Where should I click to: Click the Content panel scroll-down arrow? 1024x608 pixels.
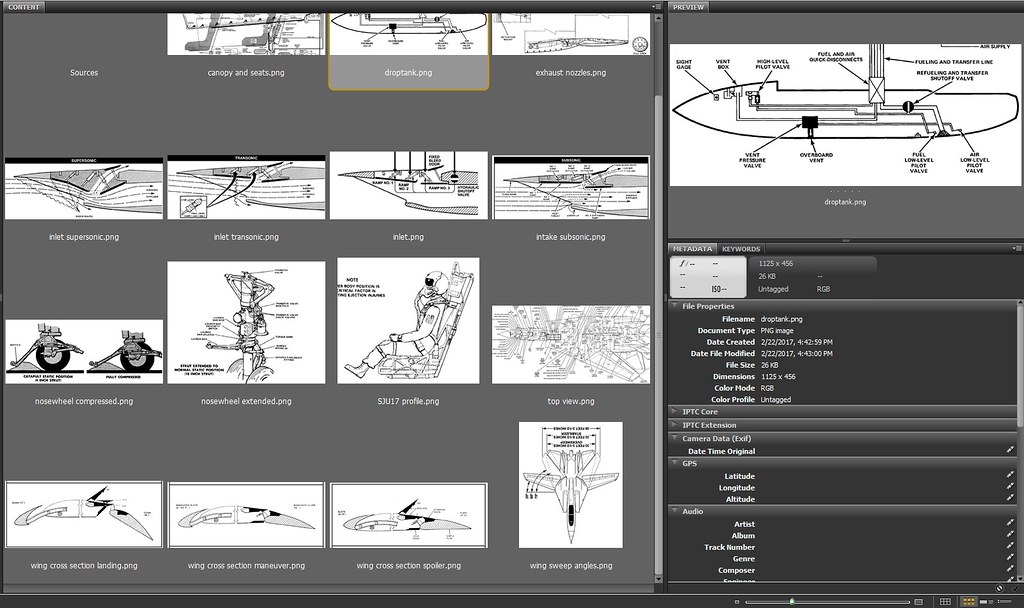[658, 579]
